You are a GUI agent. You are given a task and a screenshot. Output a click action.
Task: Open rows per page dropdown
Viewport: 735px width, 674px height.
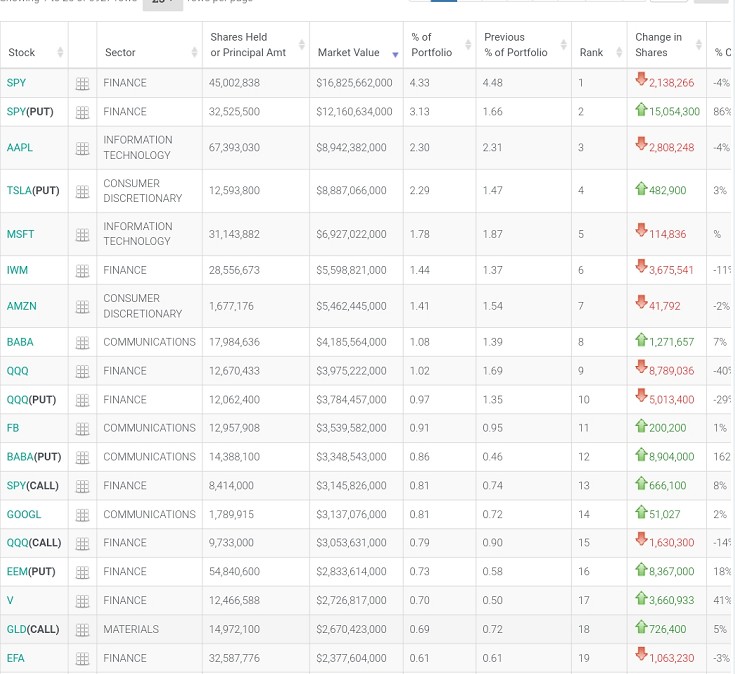tap(163, 4)
